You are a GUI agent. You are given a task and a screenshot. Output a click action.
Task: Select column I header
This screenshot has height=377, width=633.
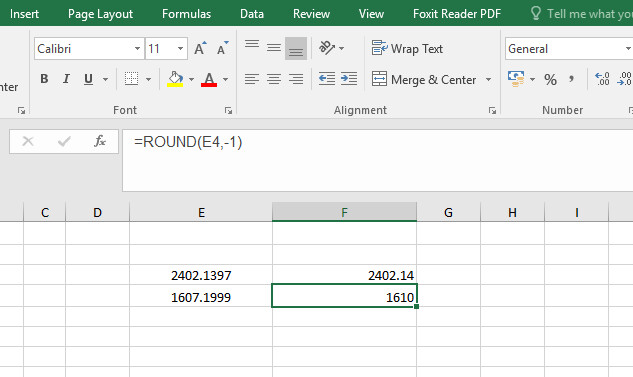pyautogui.click(x=576, y=212)
